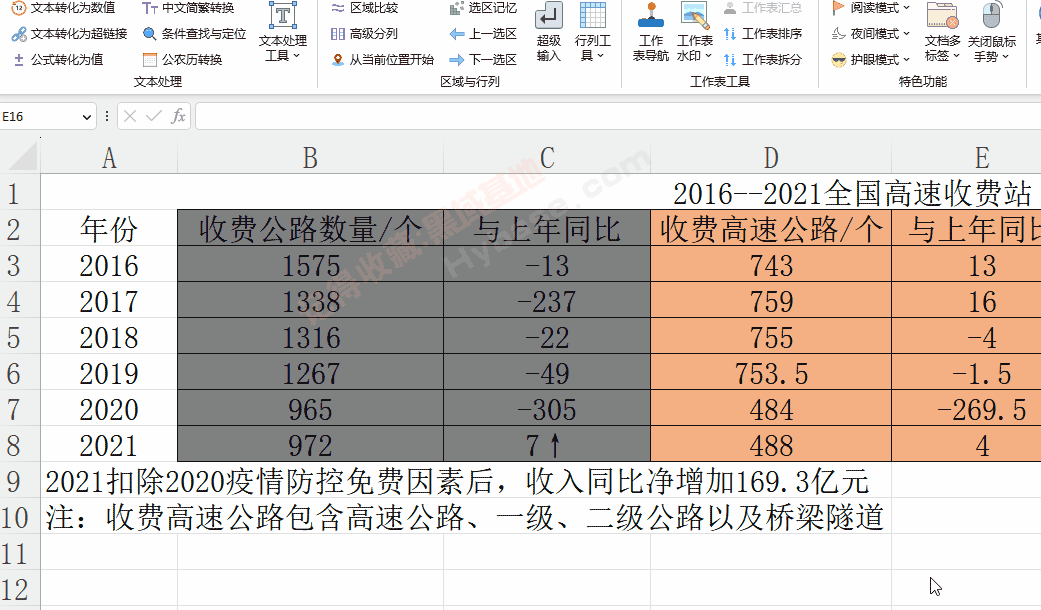Click cell with value 1575
Screen dimensions: 1041x610
[x=310, y=265]
